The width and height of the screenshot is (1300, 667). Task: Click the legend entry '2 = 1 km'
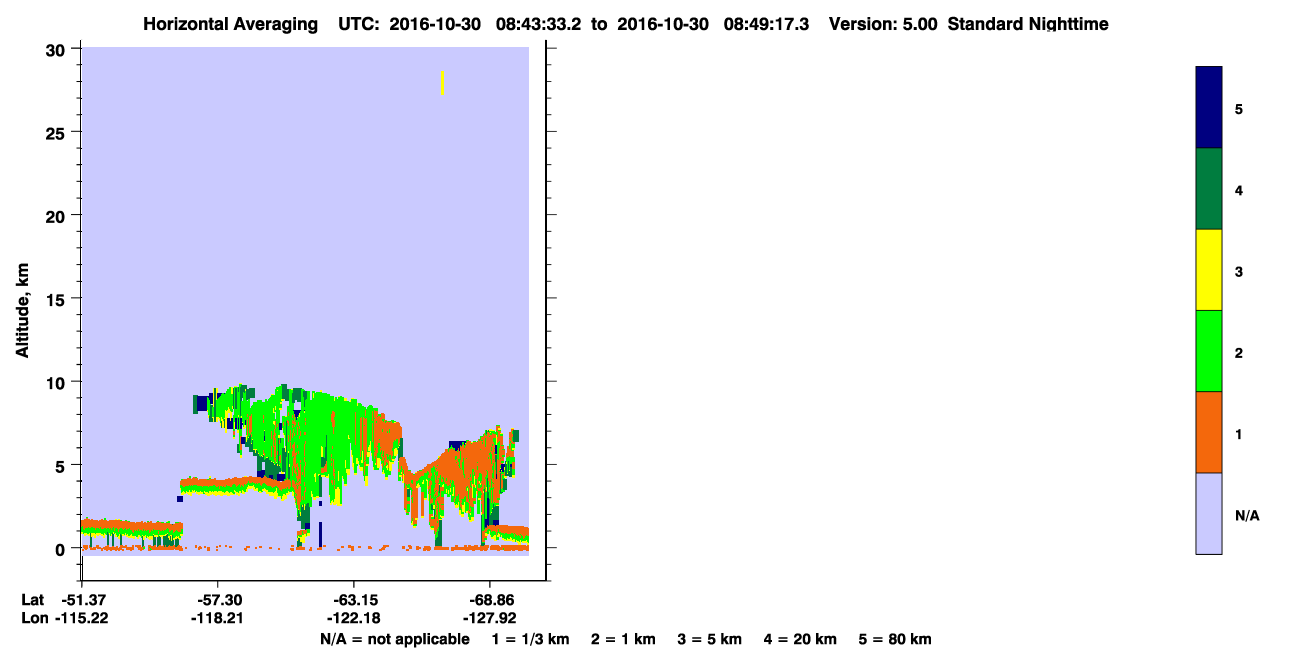623,639
